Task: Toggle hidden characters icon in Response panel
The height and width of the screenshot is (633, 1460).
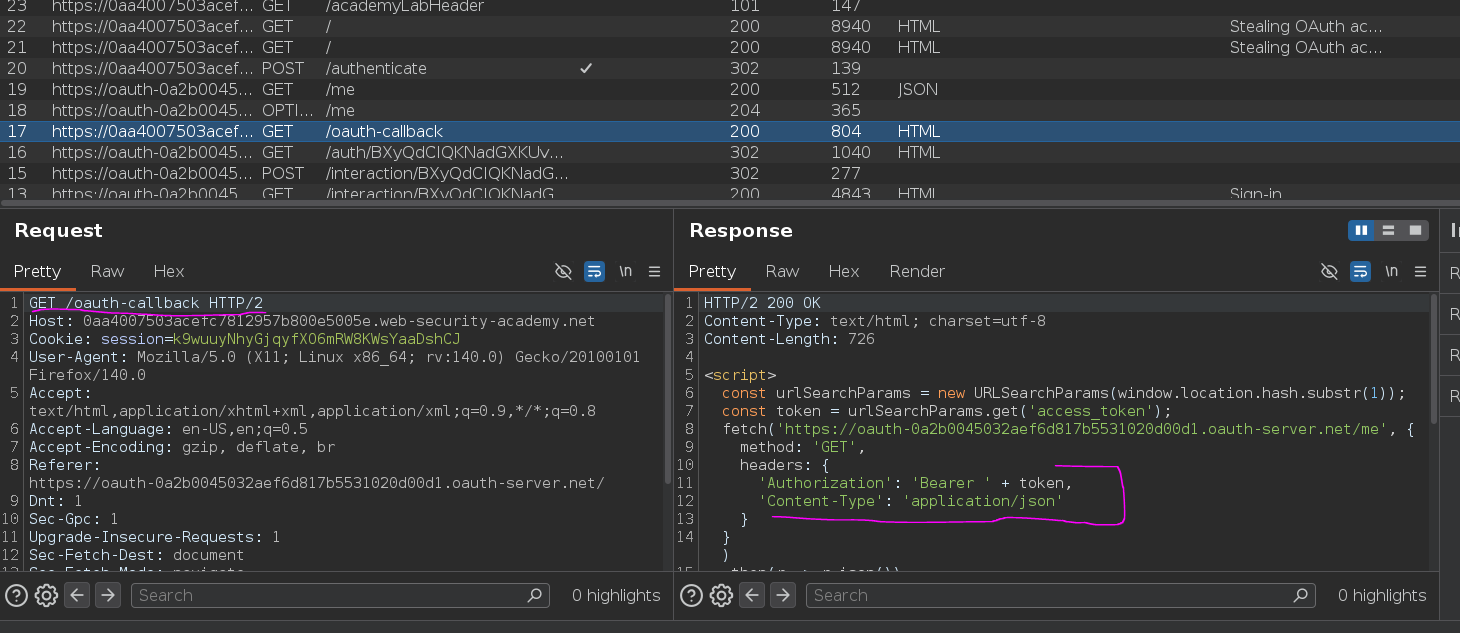Action: pos(1329,271)
